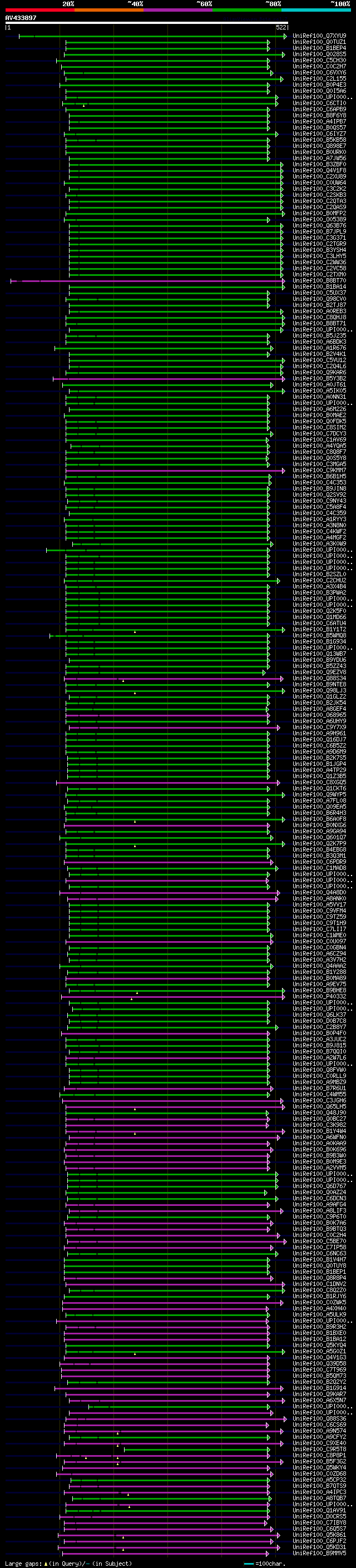
Task: Open hit UniRef100_Q0TUZ1
Action: point(319,42)
